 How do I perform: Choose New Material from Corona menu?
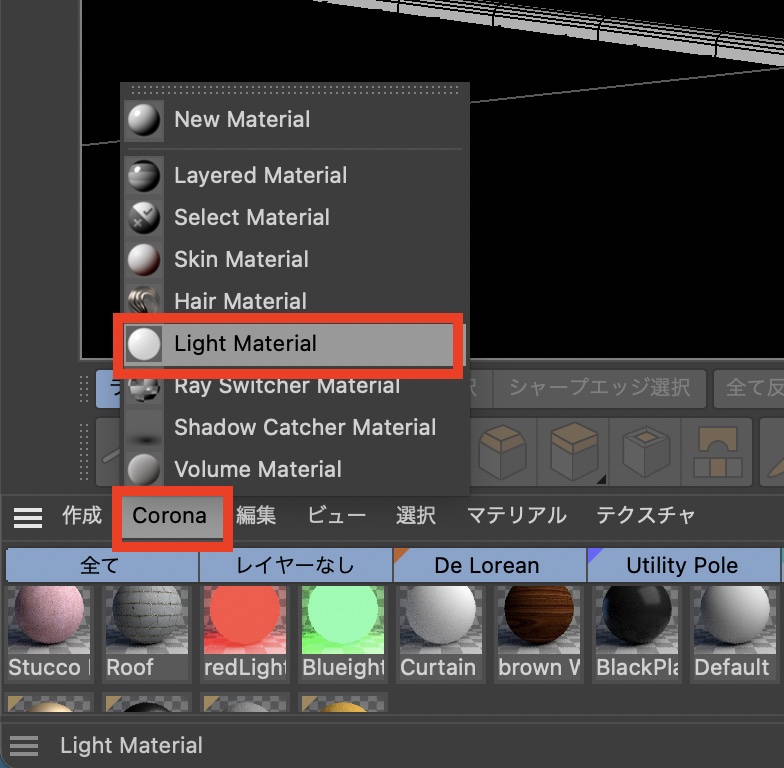tap(295, 120)
